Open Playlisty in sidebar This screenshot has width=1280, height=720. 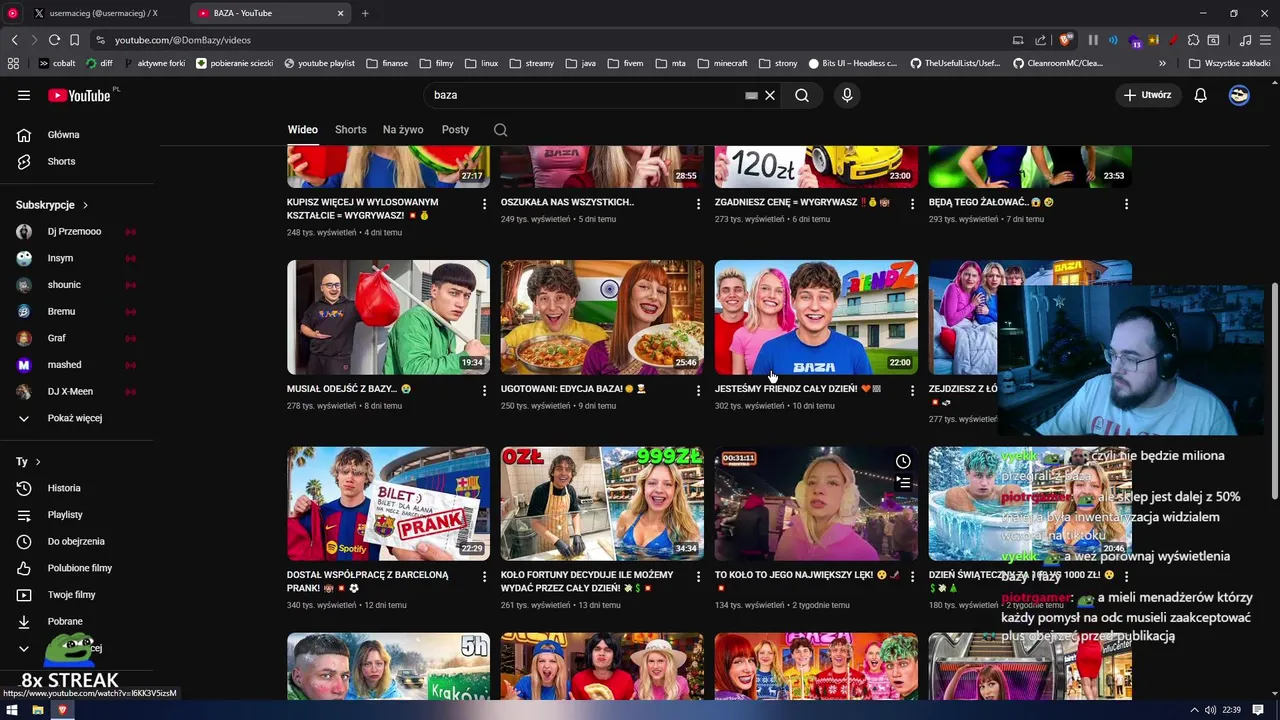click(x=76, y=515)
